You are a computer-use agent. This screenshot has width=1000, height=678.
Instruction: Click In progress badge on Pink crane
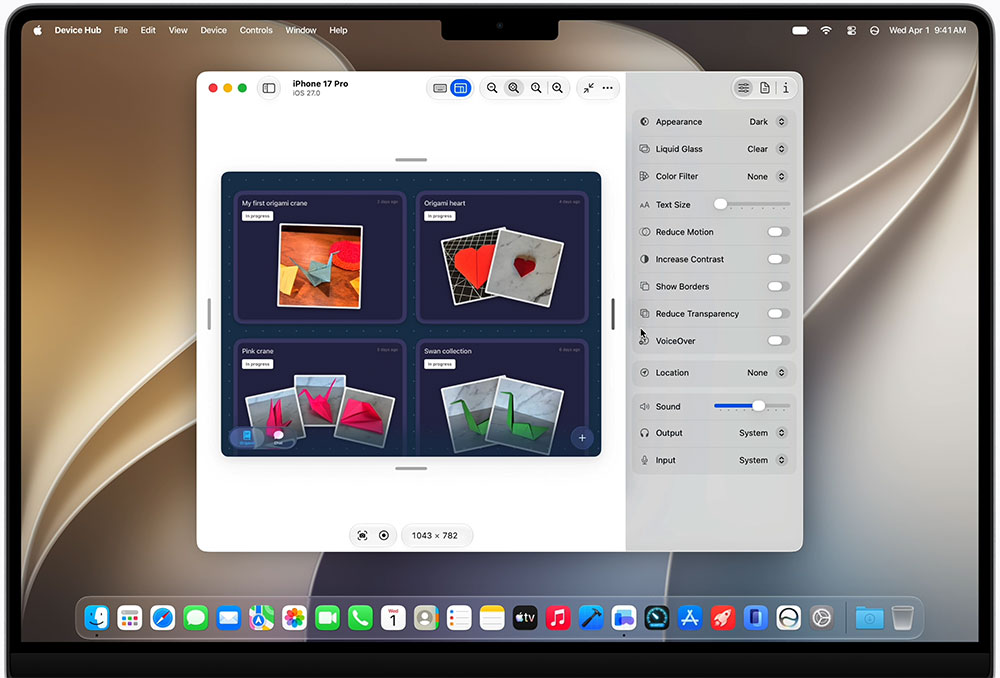258,364
